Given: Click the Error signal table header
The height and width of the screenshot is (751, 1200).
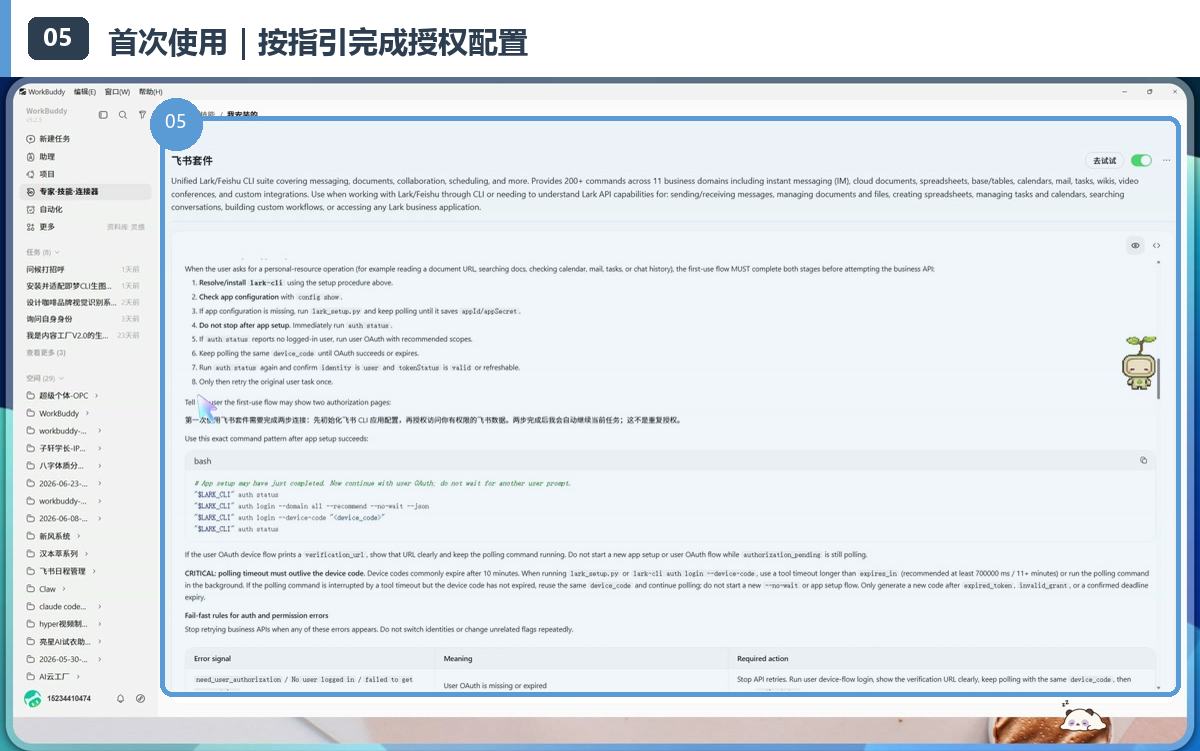Looking at the screenshot, I should coord(212,659).
